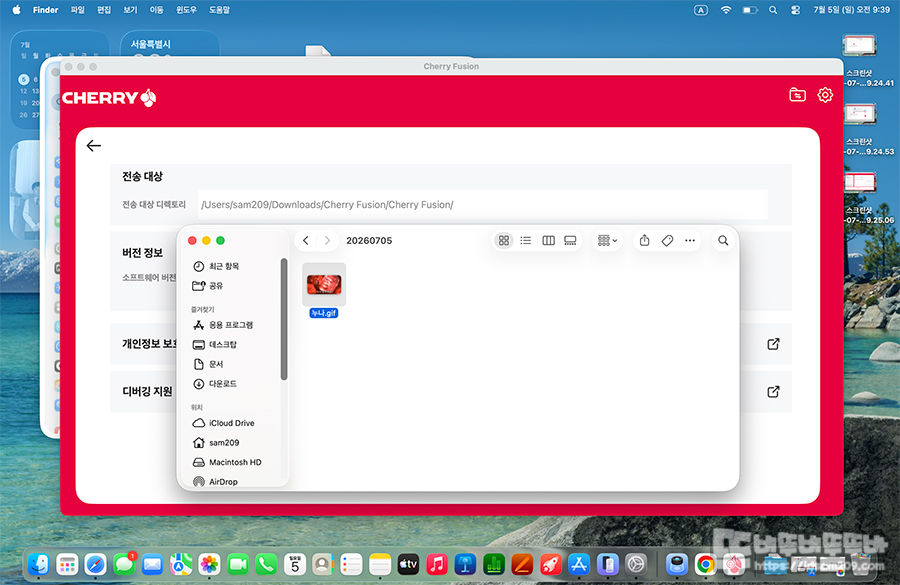Open Finder from the Dock
The height and width of the screenshot is (585, 900).
click(39, 565)
